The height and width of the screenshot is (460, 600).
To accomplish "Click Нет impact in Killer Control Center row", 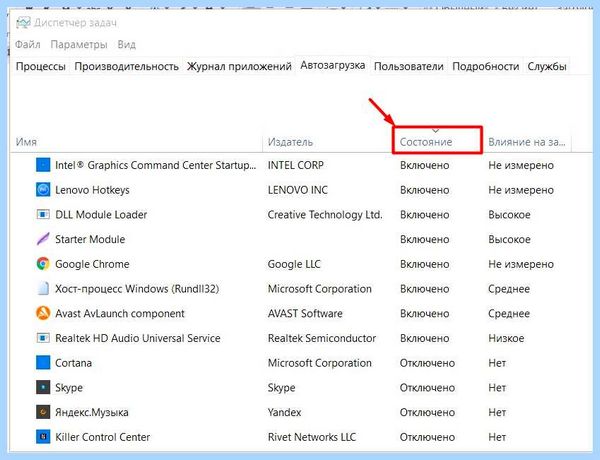I will [497, 437].
